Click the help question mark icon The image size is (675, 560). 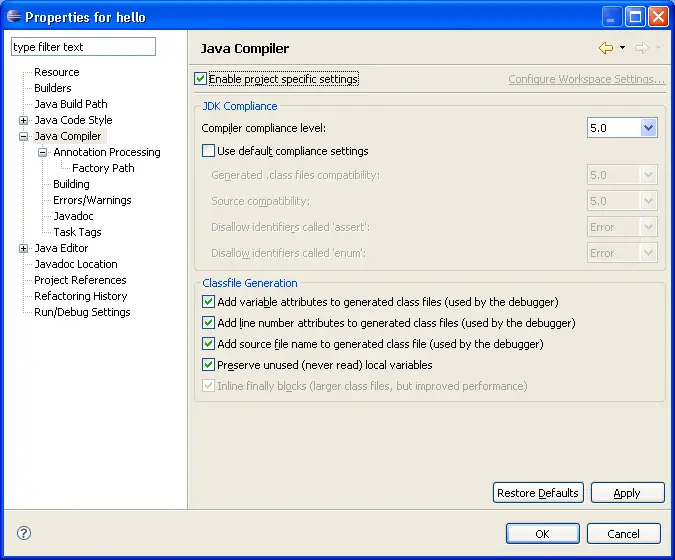pyautogui.click(x=24, y=533)
